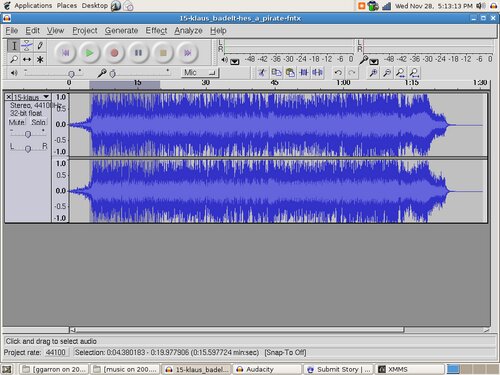Click the Cut scissors icon
This screenshot has width=500, height=375.
[262, 72]
